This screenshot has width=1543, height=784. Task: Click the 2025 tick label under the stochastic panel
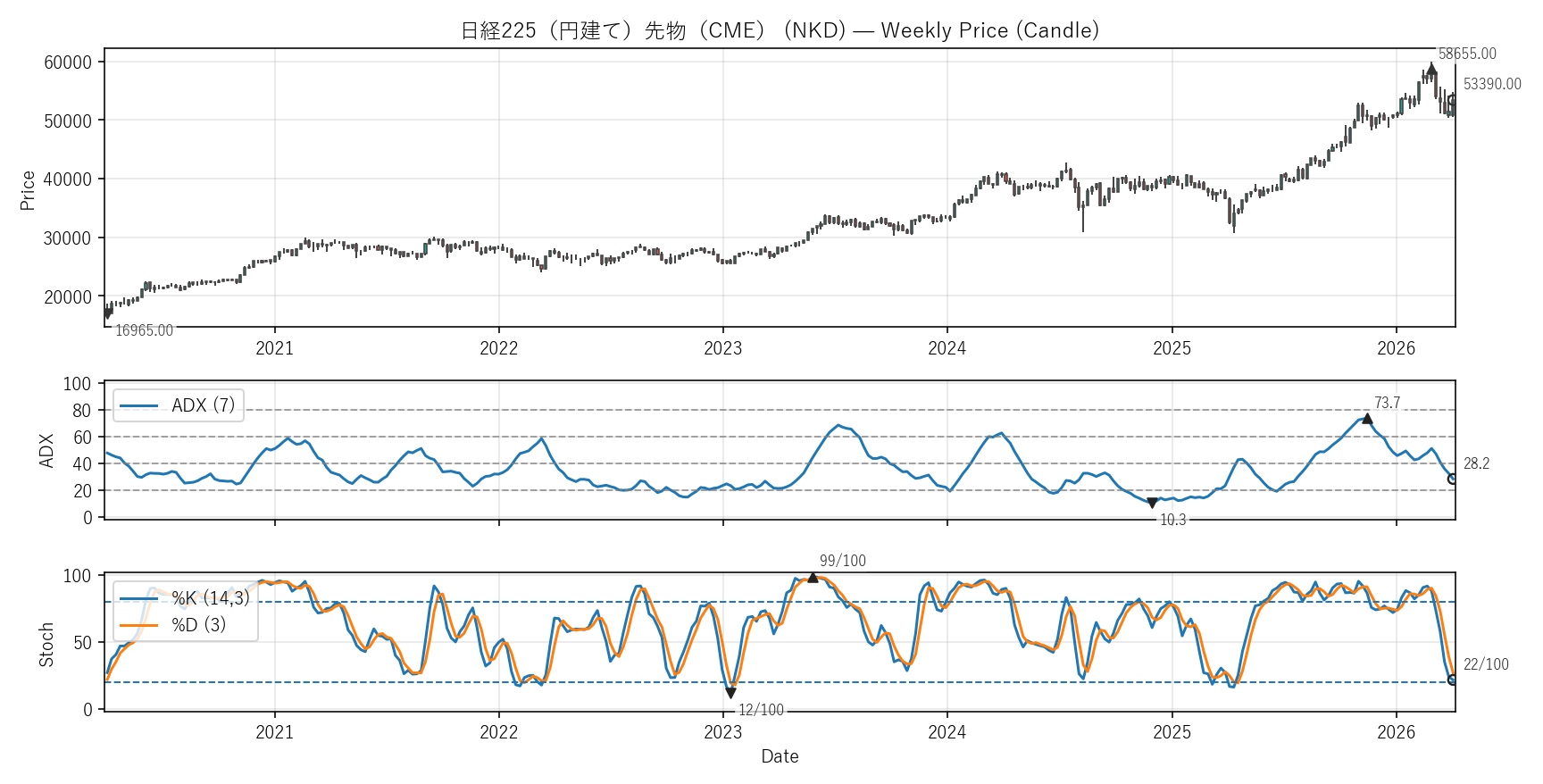point(1172,732)
